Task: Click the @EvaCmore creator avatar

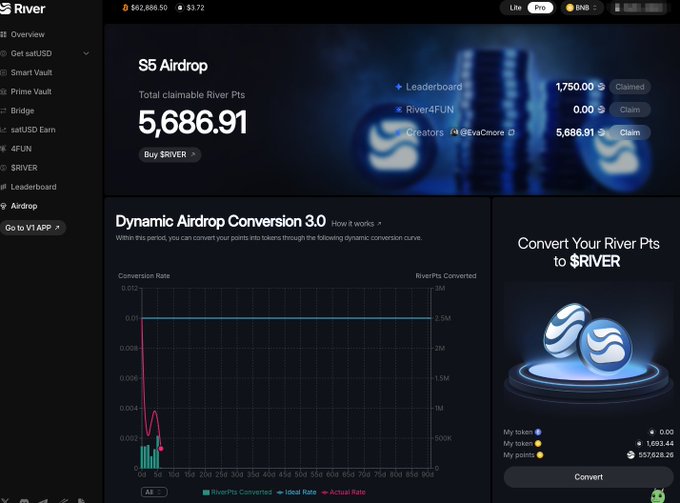Action: pyautogui.click(x=454, y=132)
